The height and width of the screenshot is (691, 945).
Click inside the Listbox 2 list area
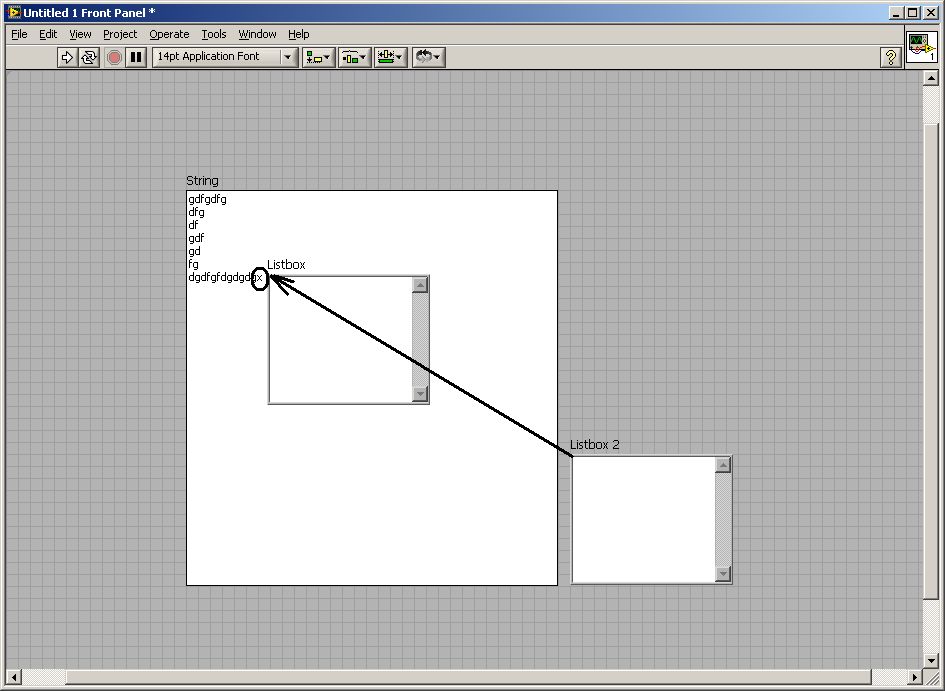643,519
